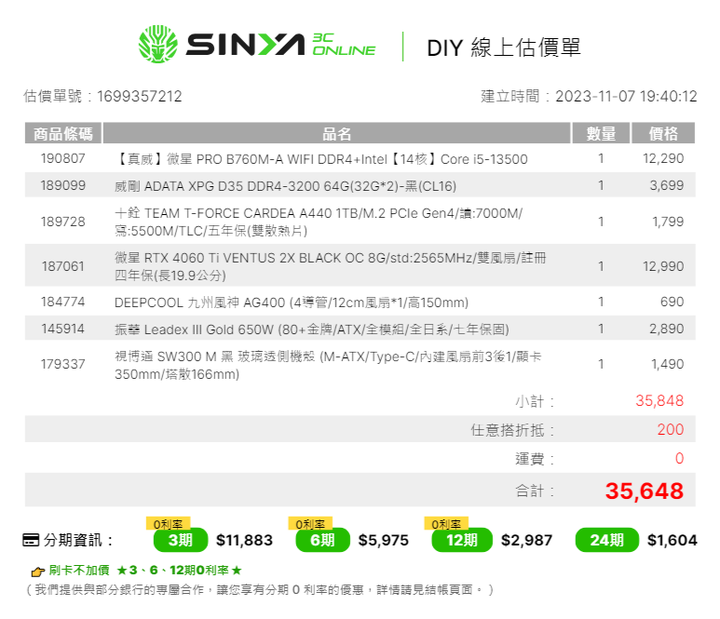Viewport: 720px width, 619px height.
Task: Click the 視博通 SW300 M case product name
Action: pyautogui.click(x=328, y=365)
